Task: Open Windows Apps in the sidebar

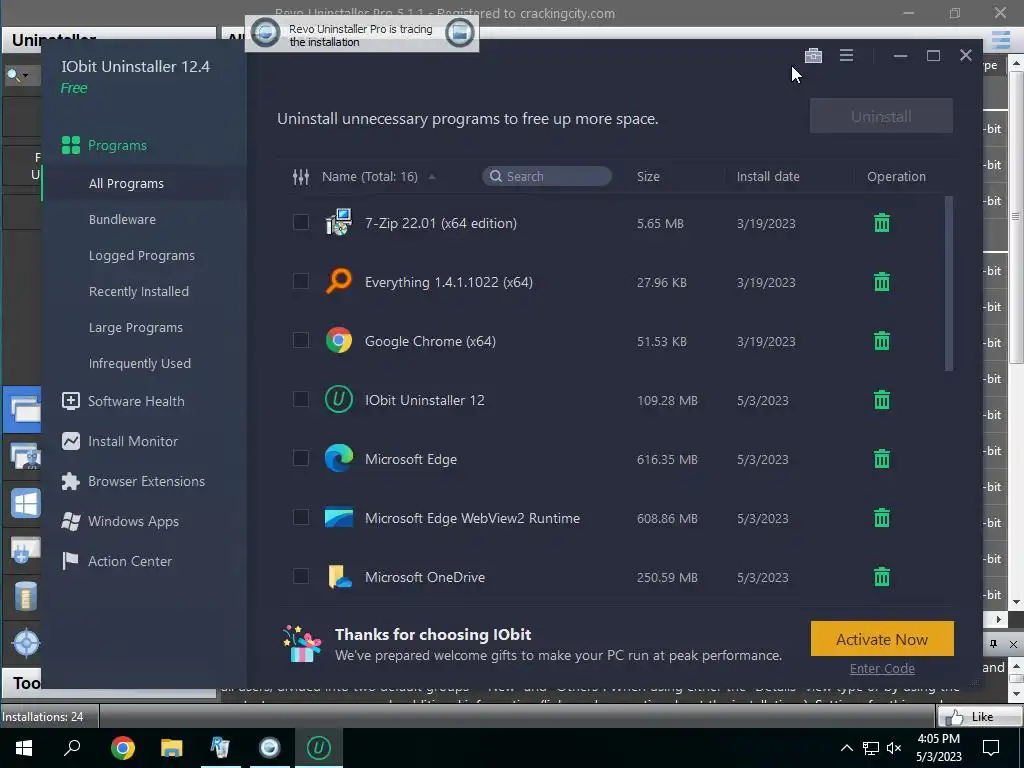Action: point(120,521)
